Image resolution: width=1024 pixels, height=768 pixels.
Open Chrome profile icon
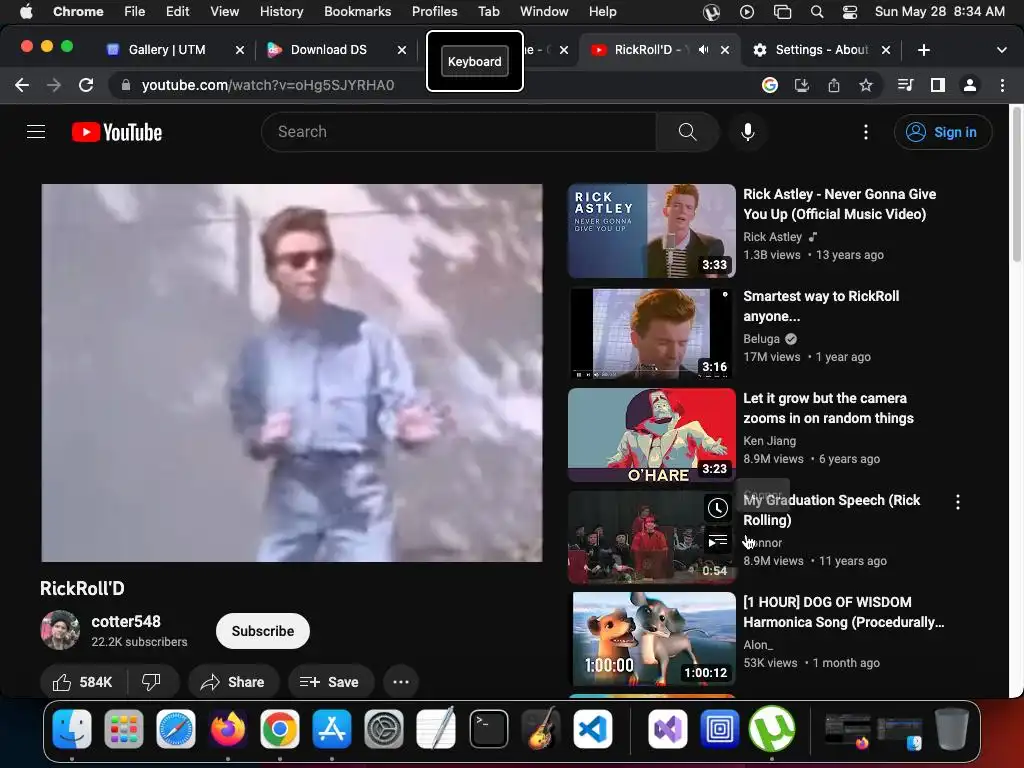click(x=970, y=85)
